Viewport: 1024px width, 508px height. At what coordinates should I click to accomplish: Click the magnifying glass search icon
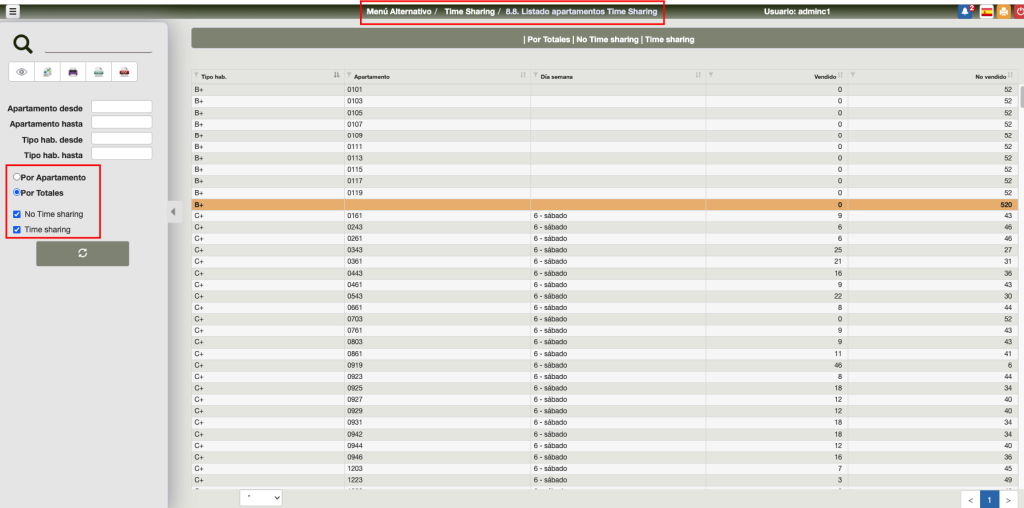[23, 44]
